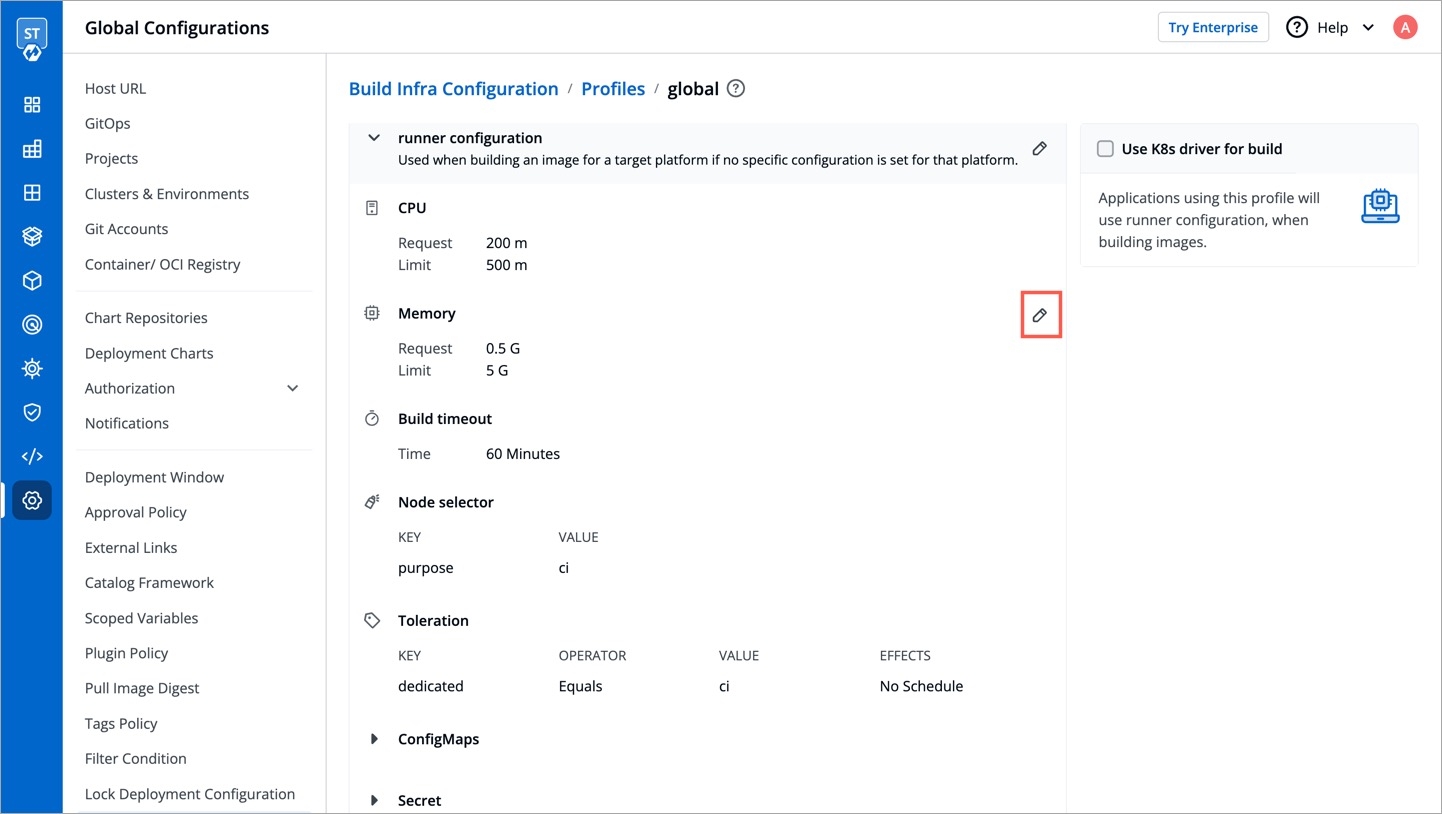Open the cube icon in sidebar
The image size is (1442, 814).
click(x=32, y=281)
